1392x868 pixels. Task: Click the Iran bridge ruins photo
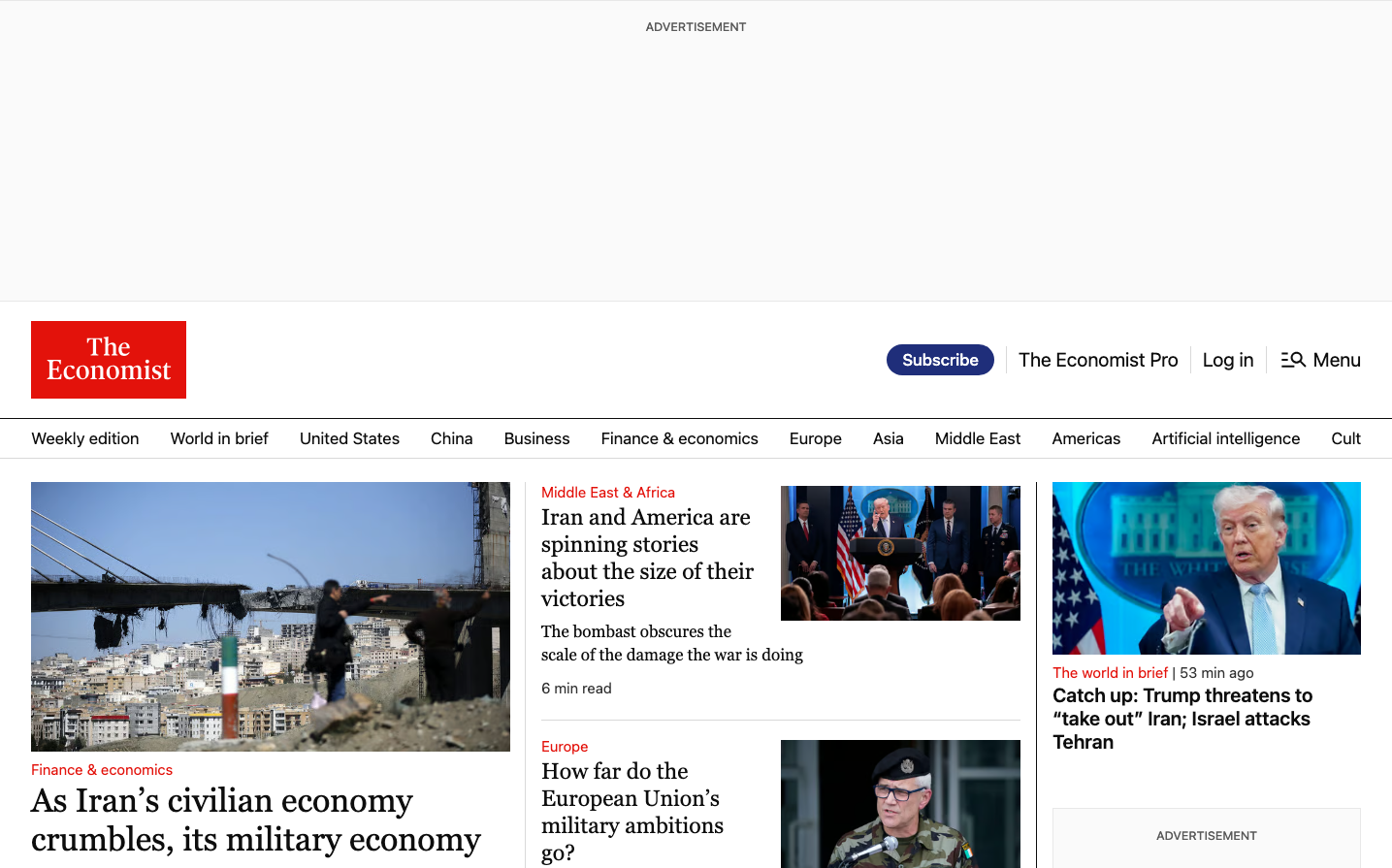271,616
